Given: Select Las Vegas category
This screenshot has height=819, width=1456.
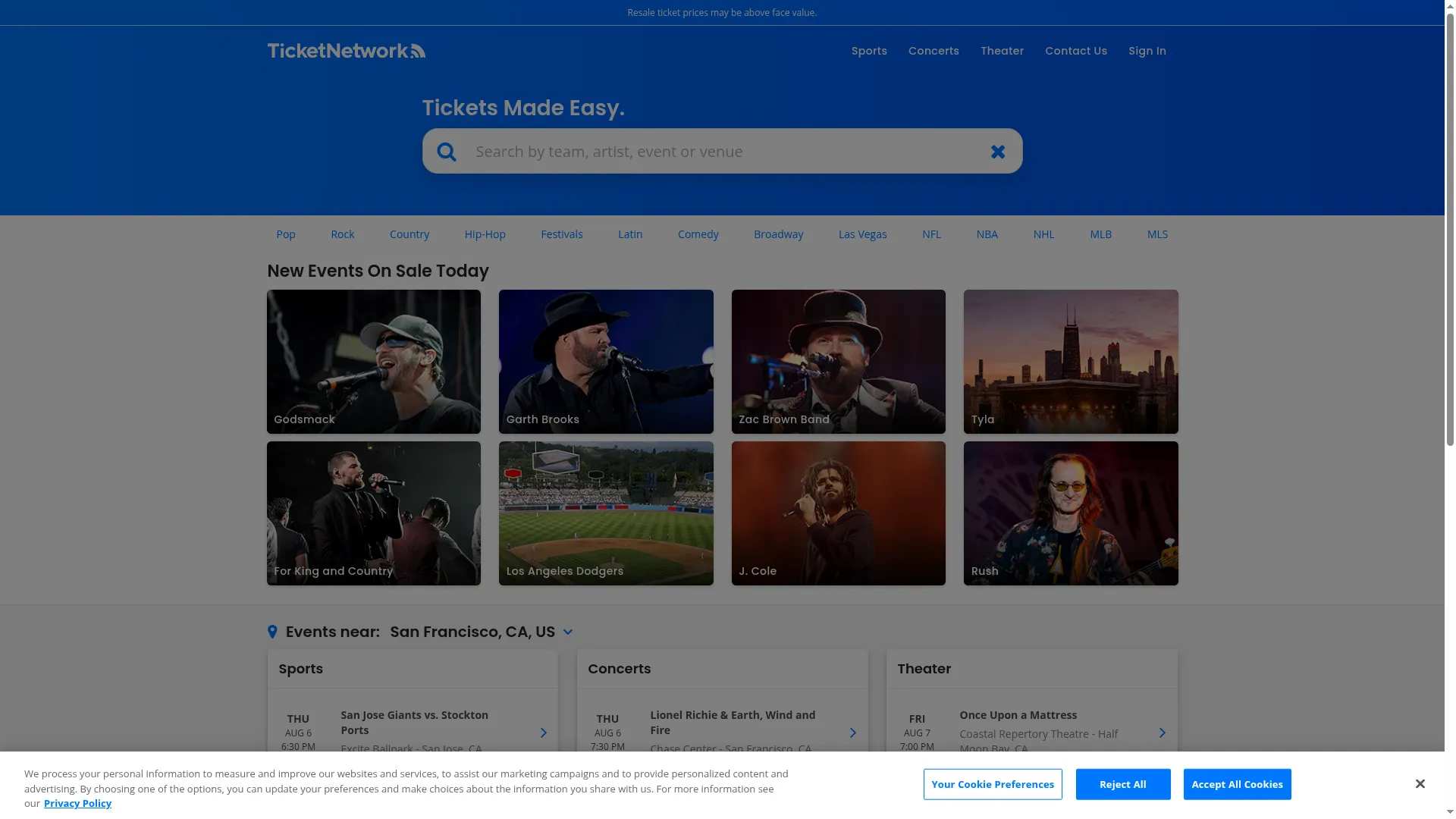Looking at the screenshot, I should point(862,234).
